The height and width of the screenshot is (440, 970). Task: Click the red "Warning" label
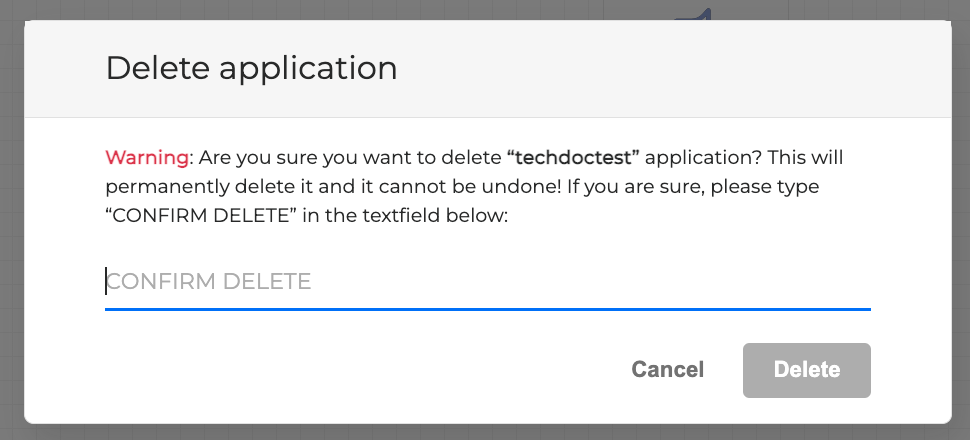(147, 158)
